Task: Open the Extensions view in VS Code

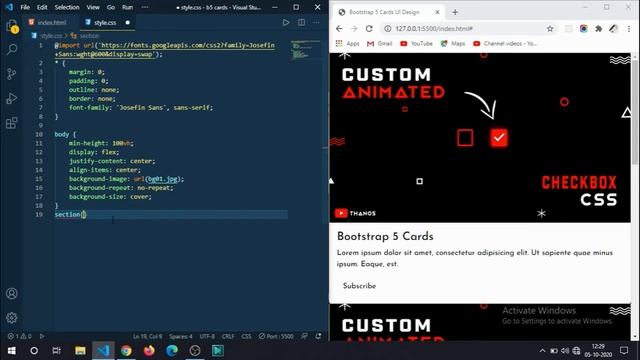Action: point(12,122)
